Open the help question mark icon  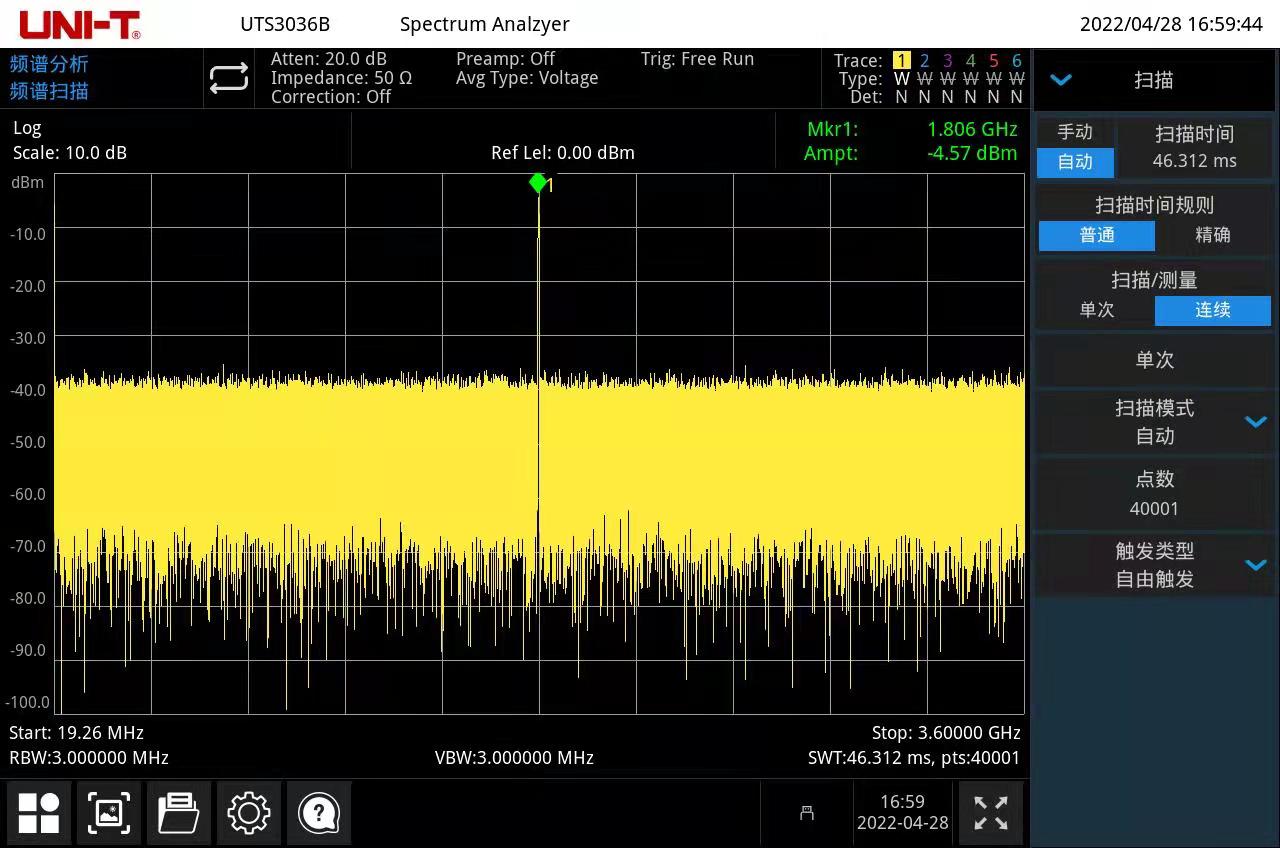pos(319,813)
